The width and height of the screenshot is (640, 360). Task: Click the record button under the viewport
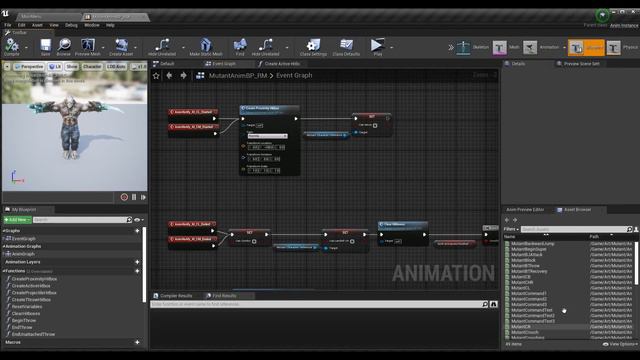click(124, 197)
